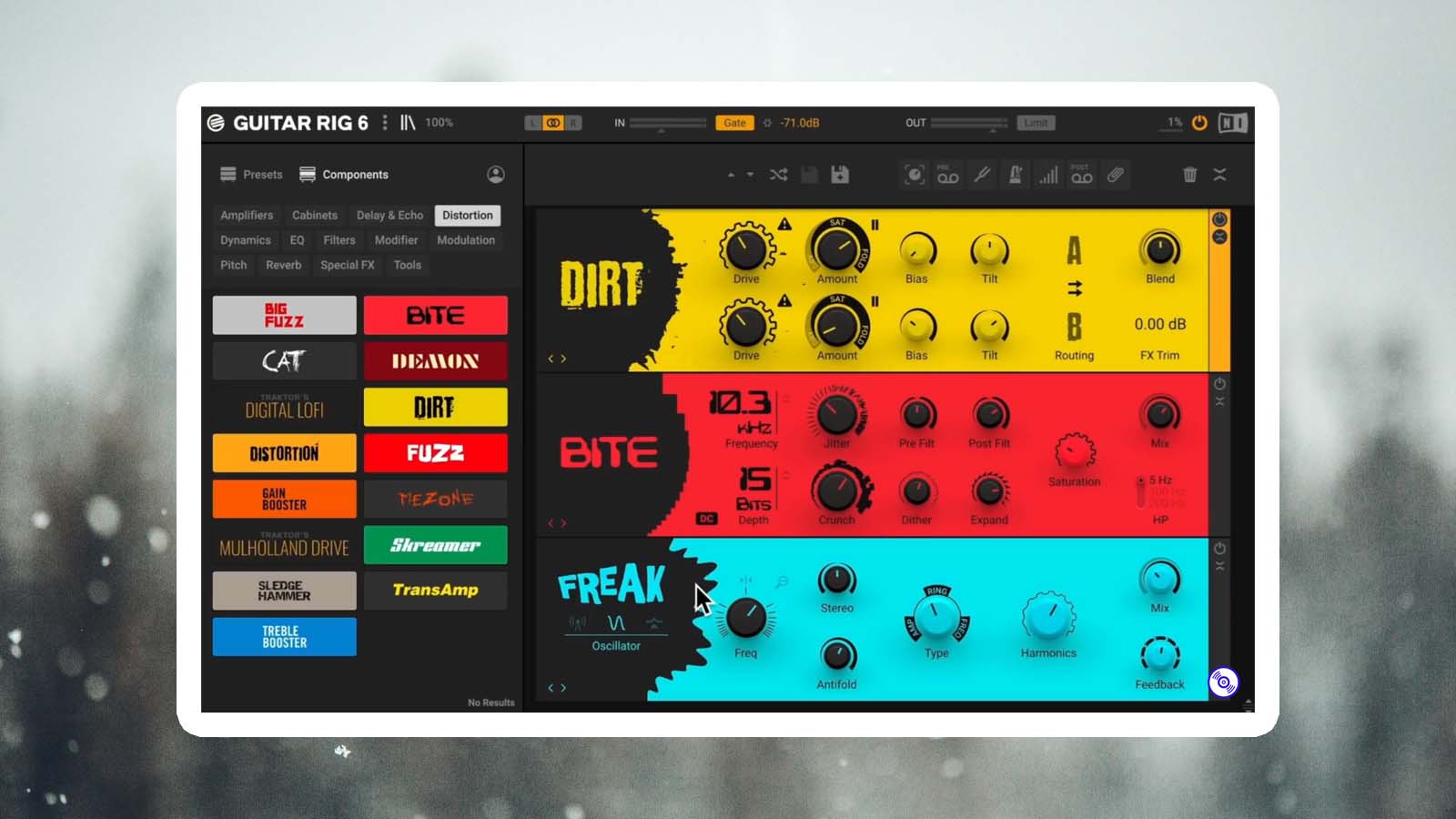Toggle the DC button in Bite
Image resolution: width=1456 pixels, height=819 pixels.
(706, 519)
